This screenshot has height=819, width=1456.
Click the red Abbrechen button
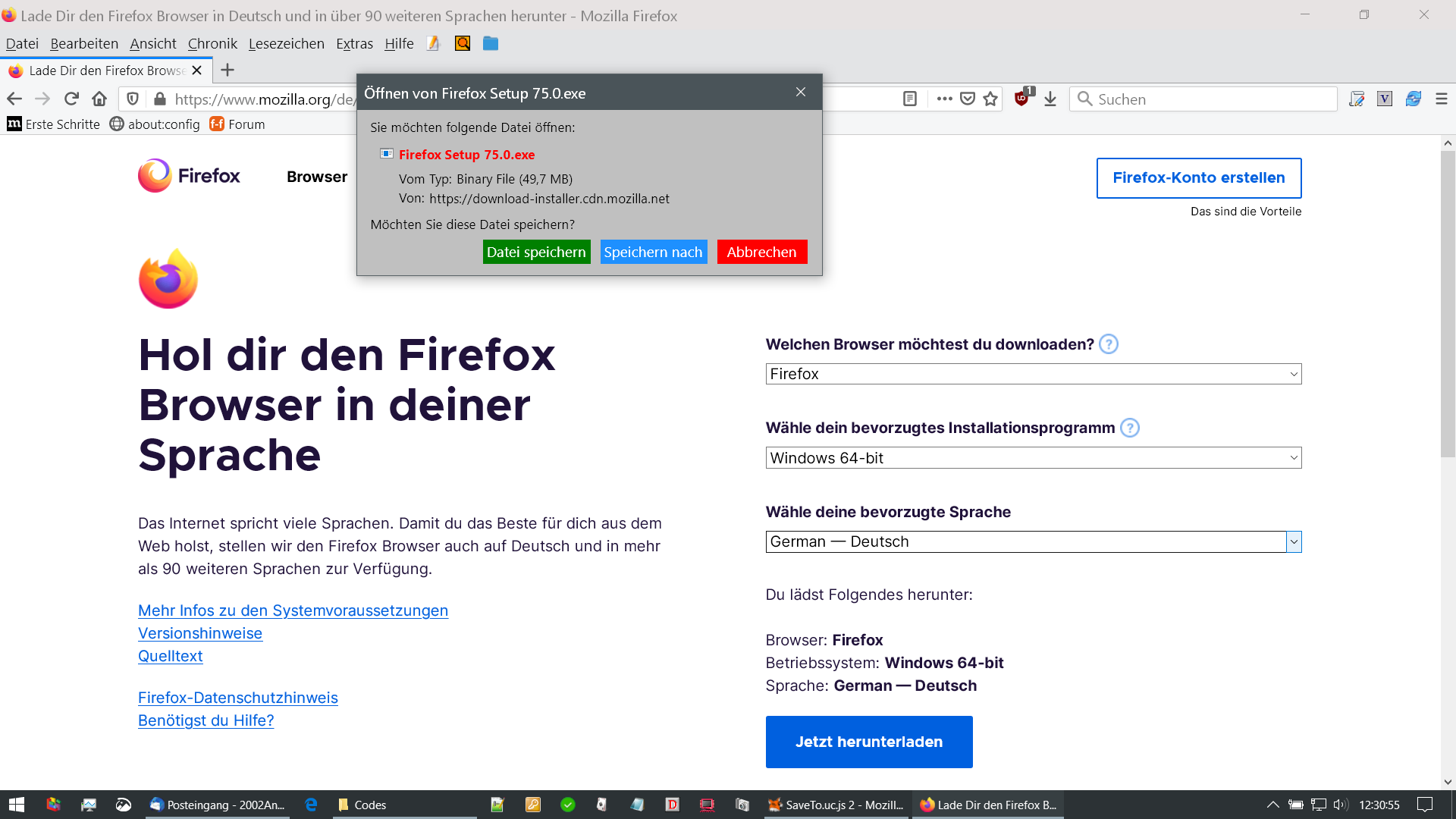(x=761, y=252)
